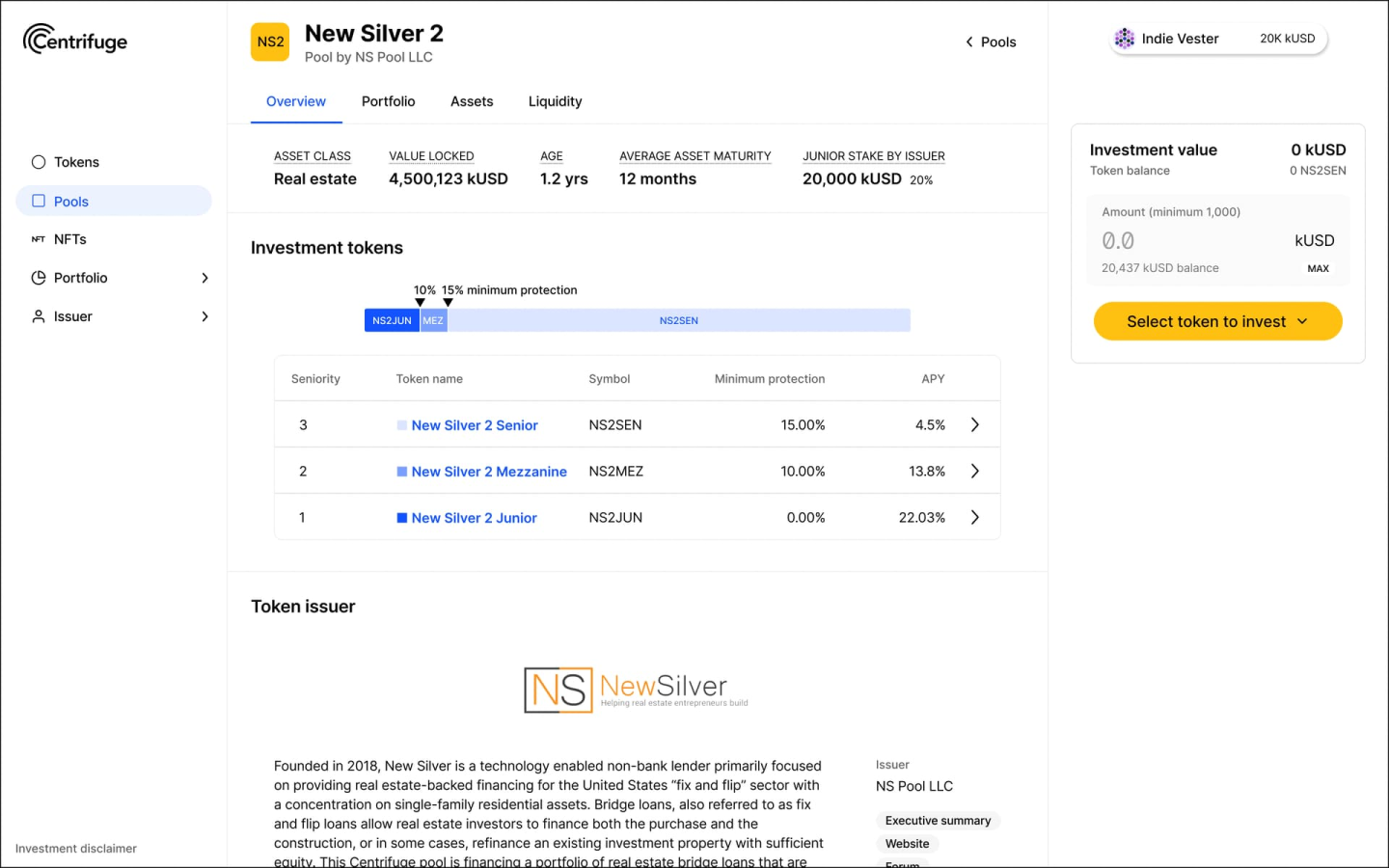Image resolution: width=1389 pixels, height=868 pixels.
Task: Go back to Pools list
Action: [991, 41]
